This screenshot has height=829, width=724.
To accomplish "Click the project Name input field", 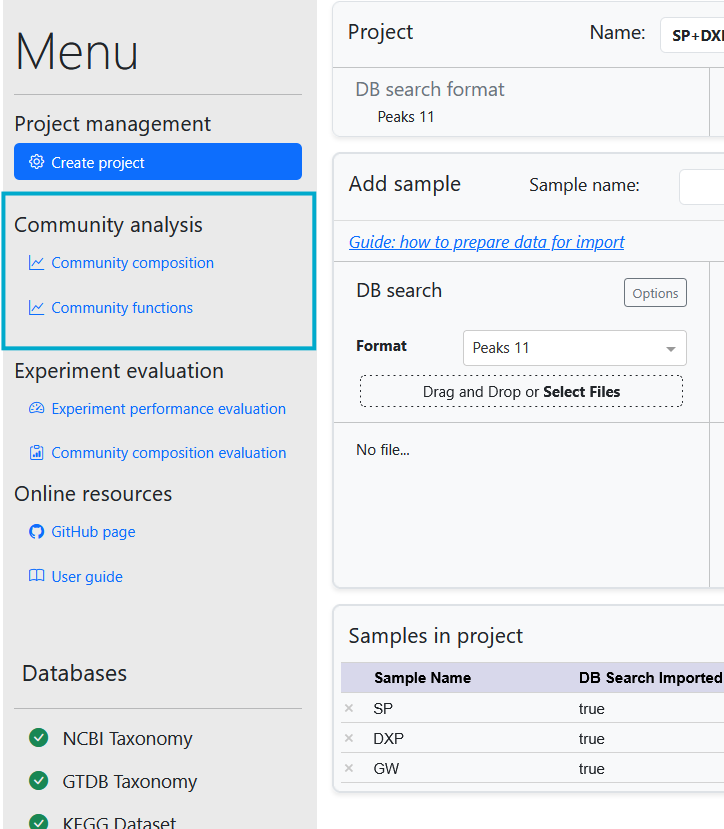I will (692, 35).
